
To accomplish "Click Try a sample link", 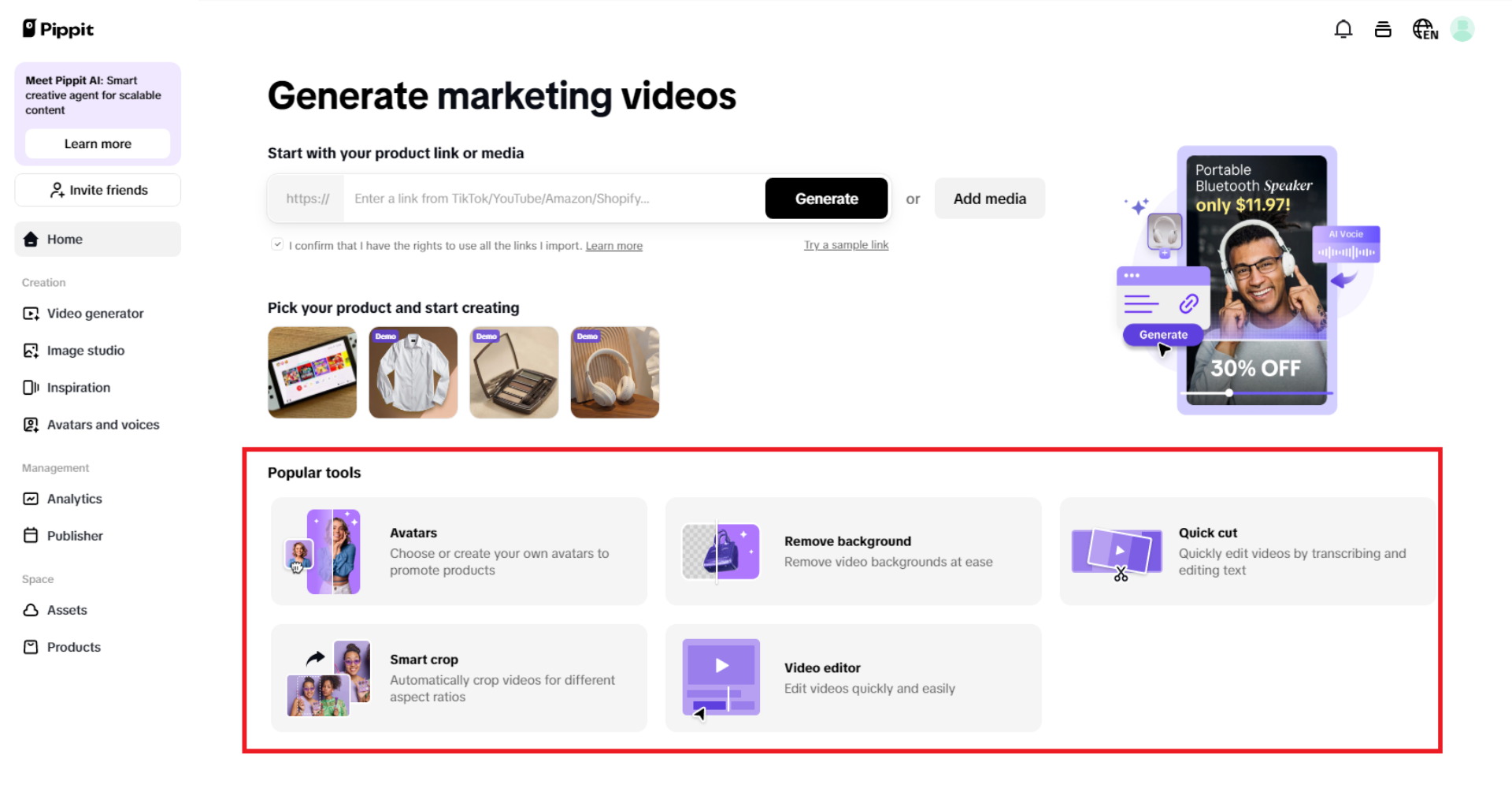I will (846, 245).
